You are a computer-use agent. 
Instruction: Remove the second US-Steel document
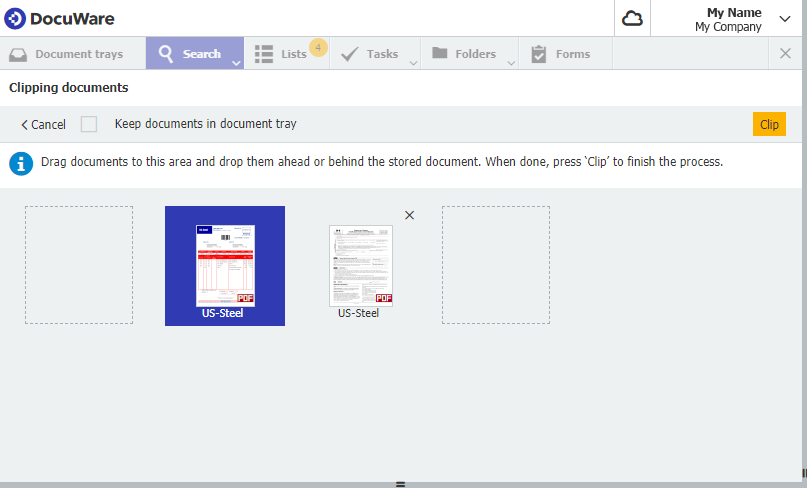(x=409, y=215)
